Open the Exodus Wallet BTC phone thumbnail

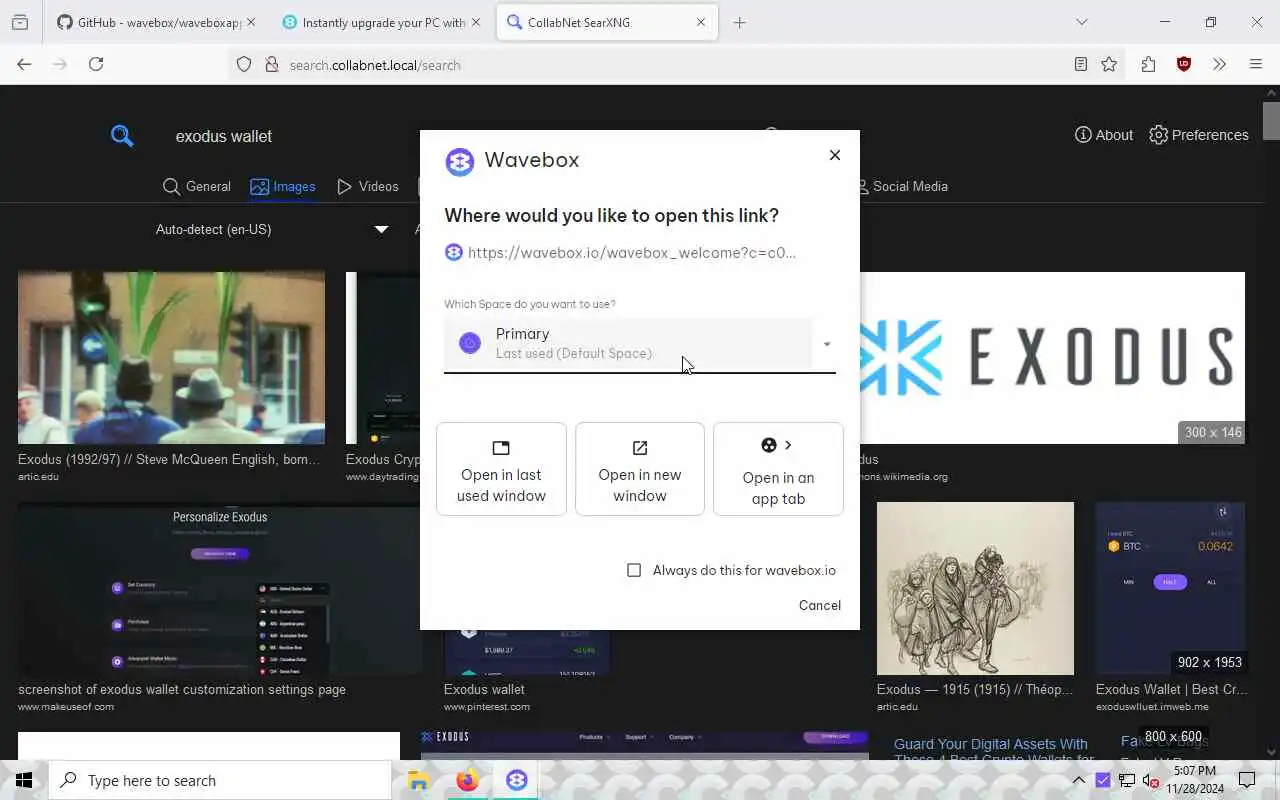[1170, 588]
